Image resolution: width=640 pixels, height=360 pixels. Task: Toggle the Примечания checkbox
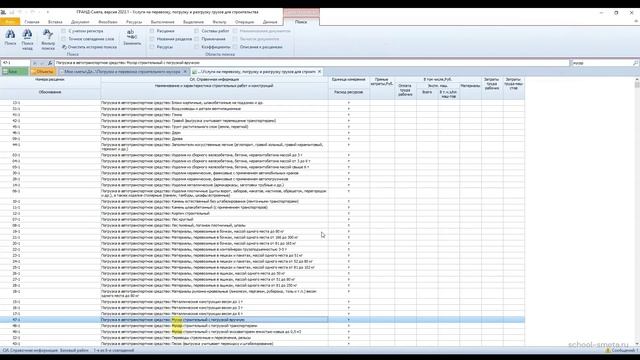click(x=197, y=39)
